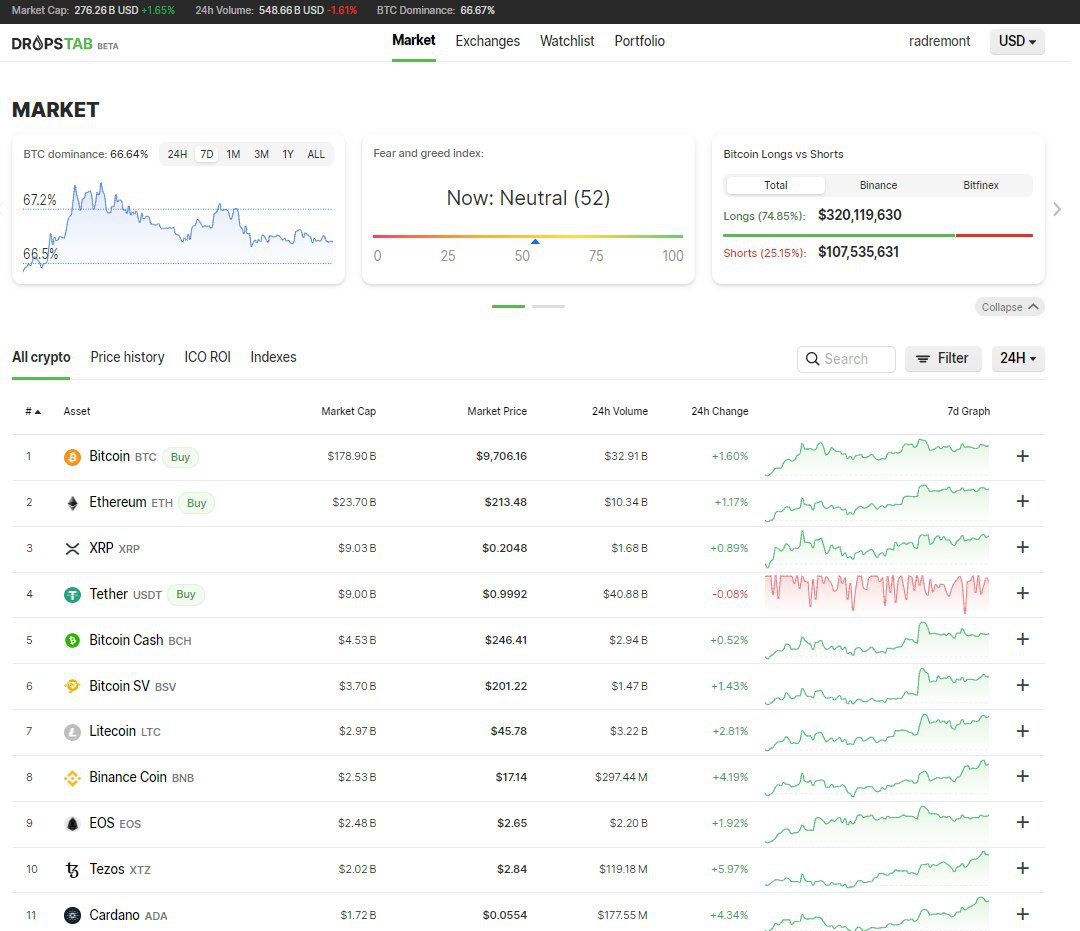Show second carousel page indicator
Image resolution: width=1080 pixels, height=931 pixels.
pos(548,306)
